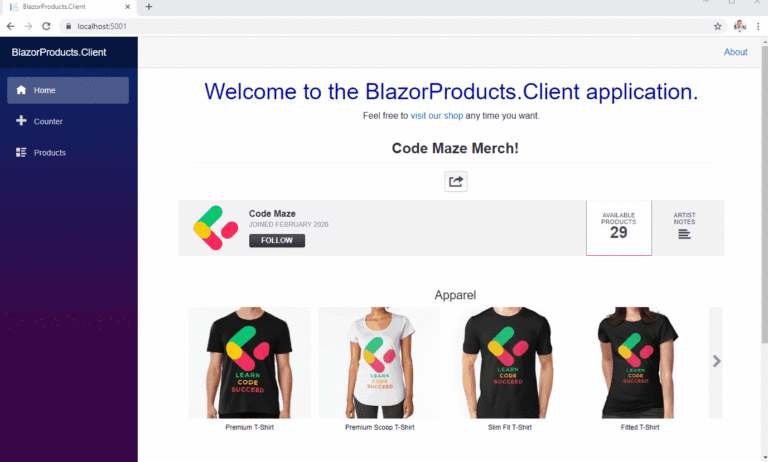Open the Chrome profile avatar
The image size is (768, 462).
point(740,26)
